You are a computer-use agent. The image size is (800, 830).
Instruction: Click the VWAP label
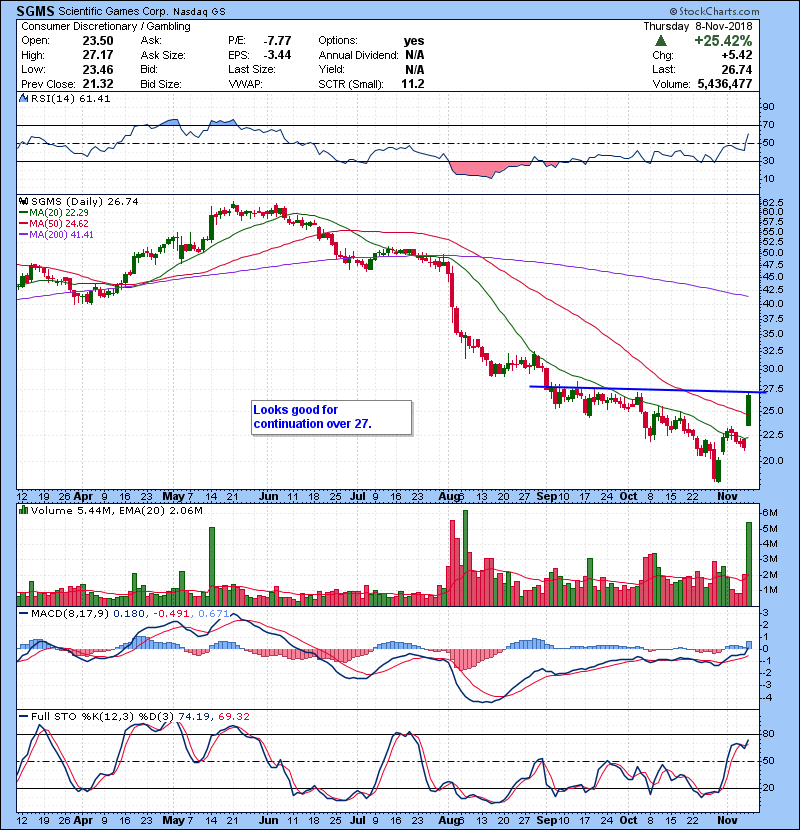click(x=245, y=84)
